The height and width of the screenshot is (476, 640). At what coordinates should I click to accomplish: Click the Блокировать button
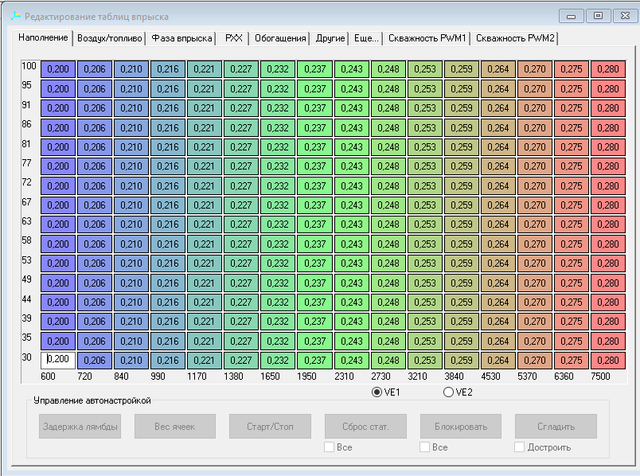click(461, 427)
